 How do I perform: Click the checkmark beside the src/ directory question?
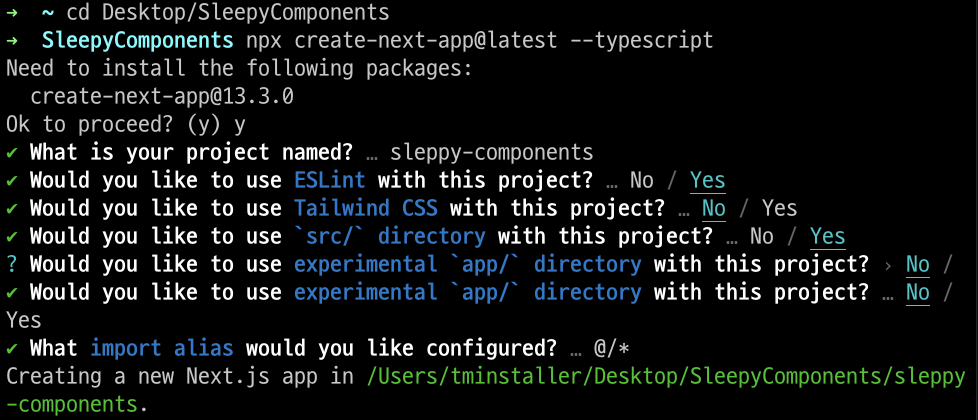point(12,237)
